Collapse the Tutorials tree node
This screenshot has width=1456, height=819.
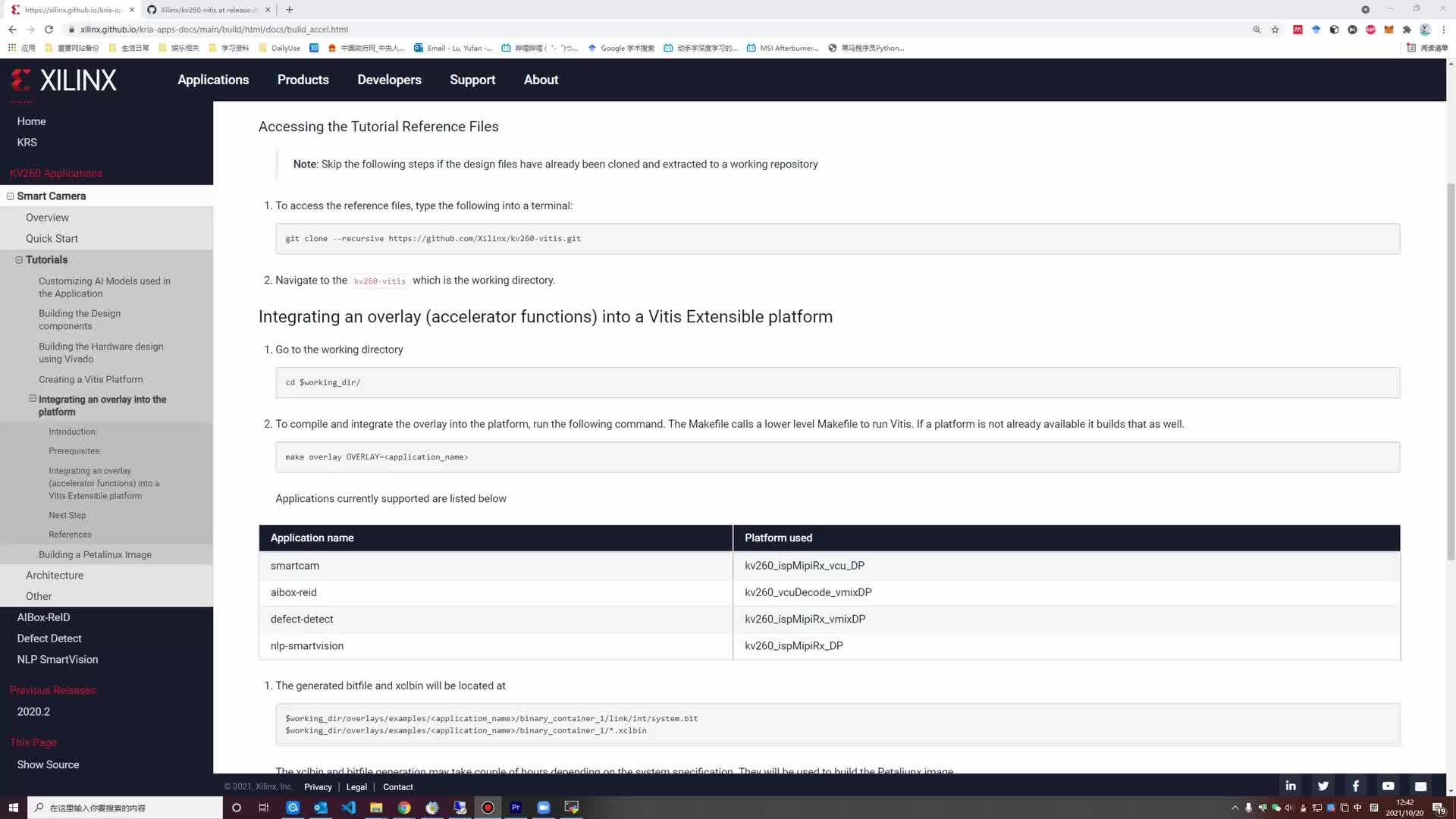[x=19, y=260]
